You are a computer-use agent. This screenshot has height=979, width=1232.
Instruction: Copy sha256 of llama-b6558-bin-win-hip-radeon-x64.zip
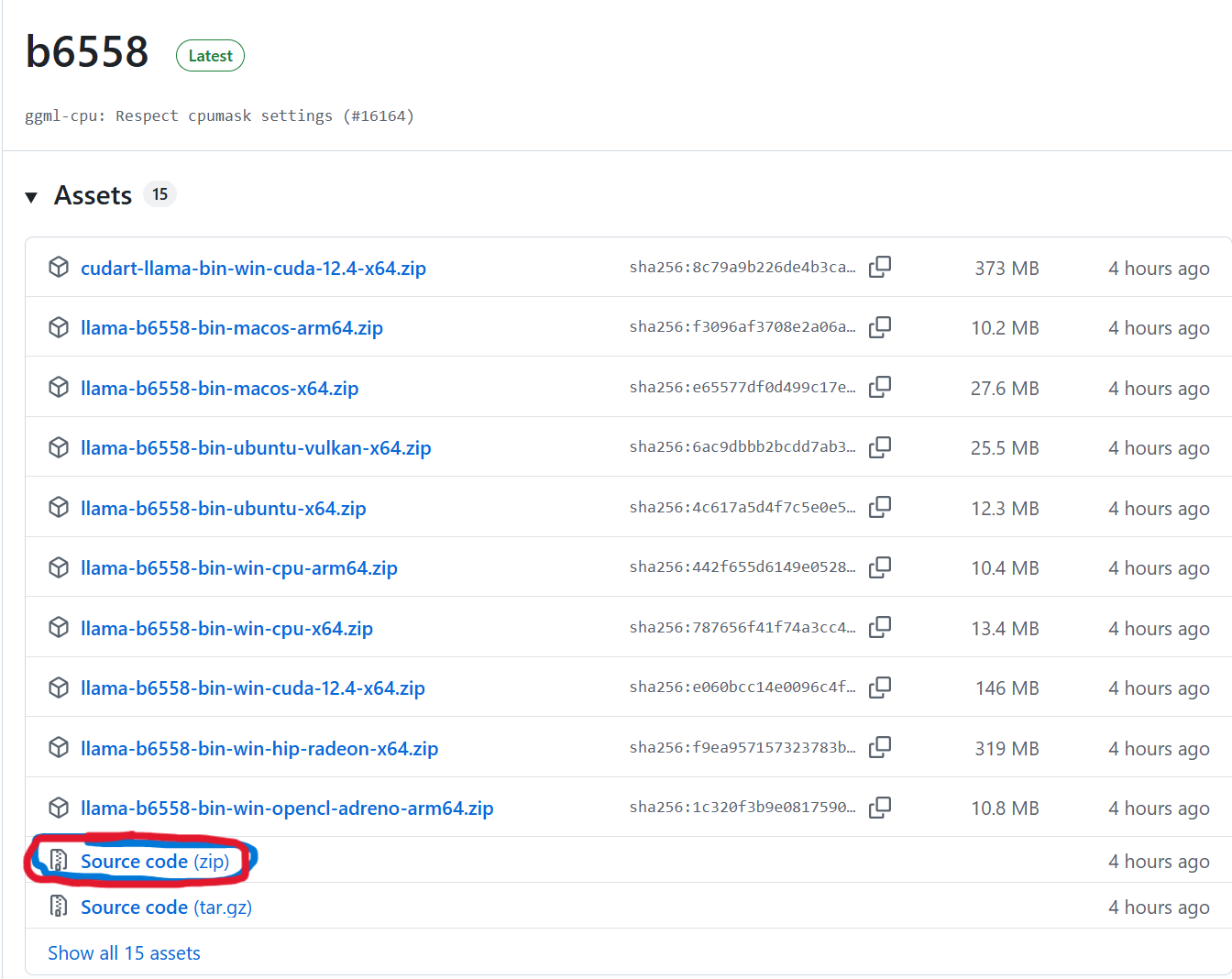coord(880,747)
